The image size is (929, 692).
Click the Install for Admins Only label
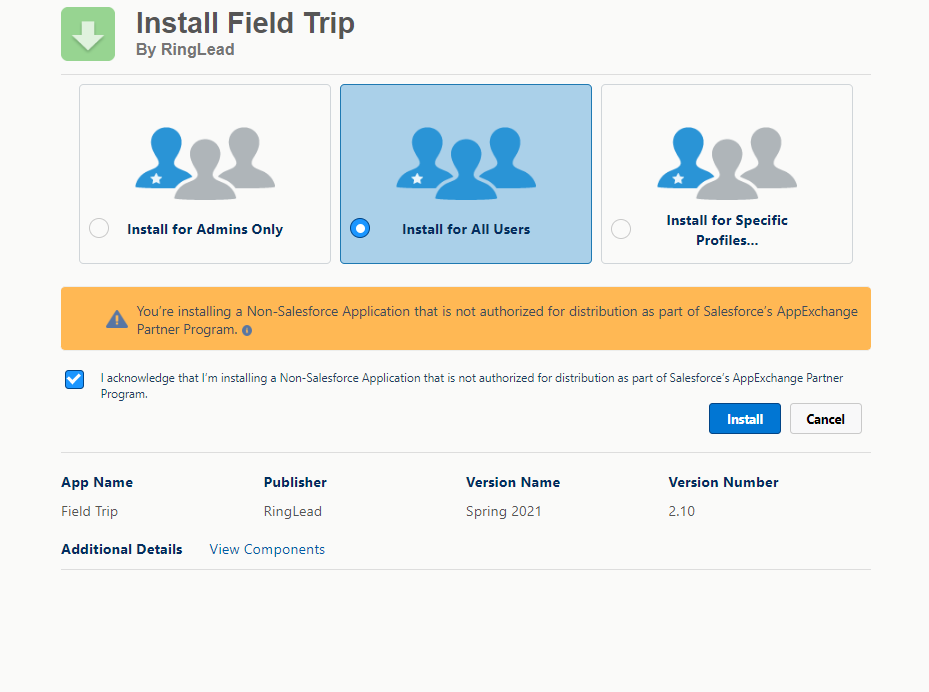point(205,229)
